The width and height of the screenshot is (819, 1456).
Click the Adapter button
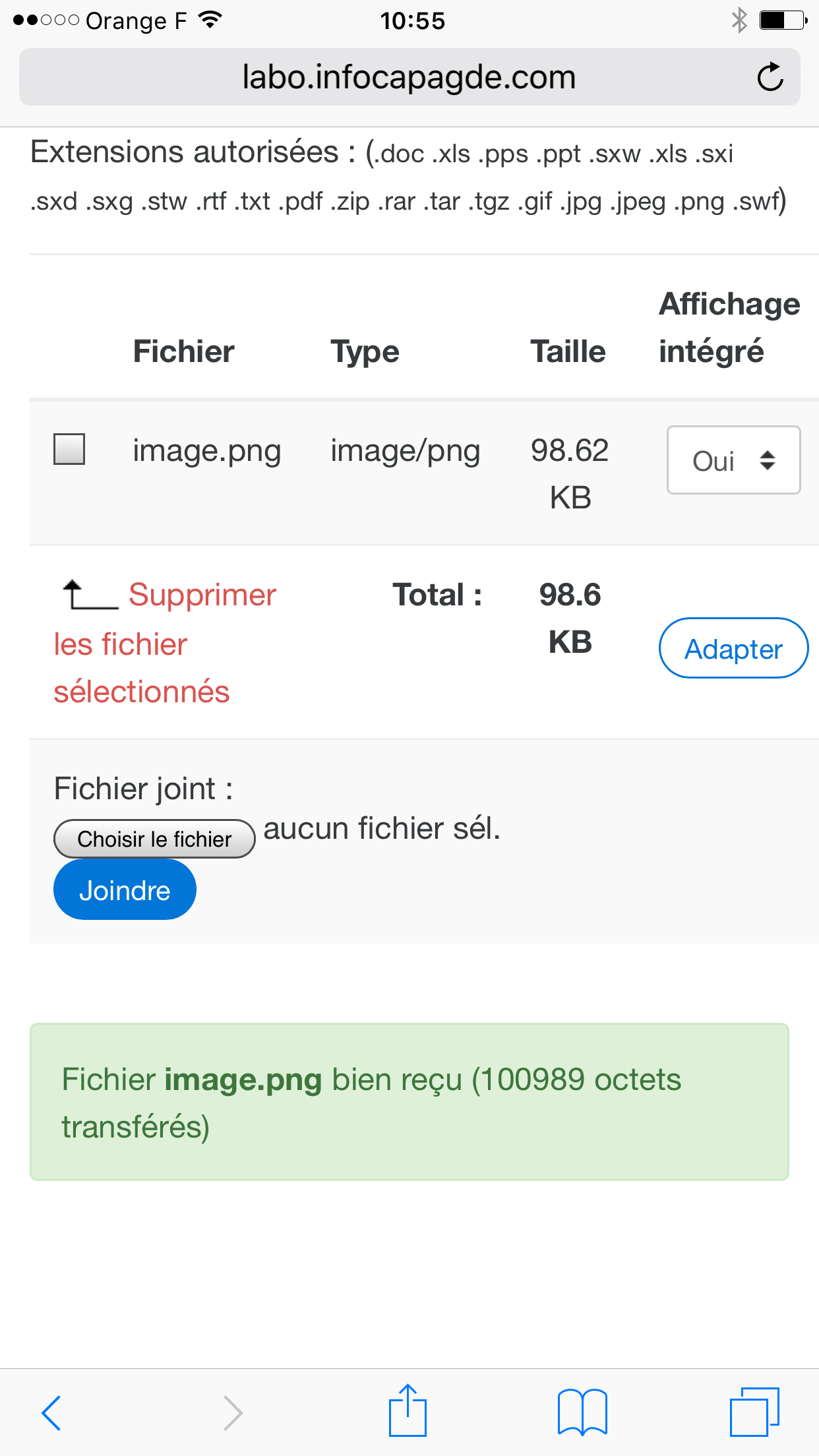(733, 648)
